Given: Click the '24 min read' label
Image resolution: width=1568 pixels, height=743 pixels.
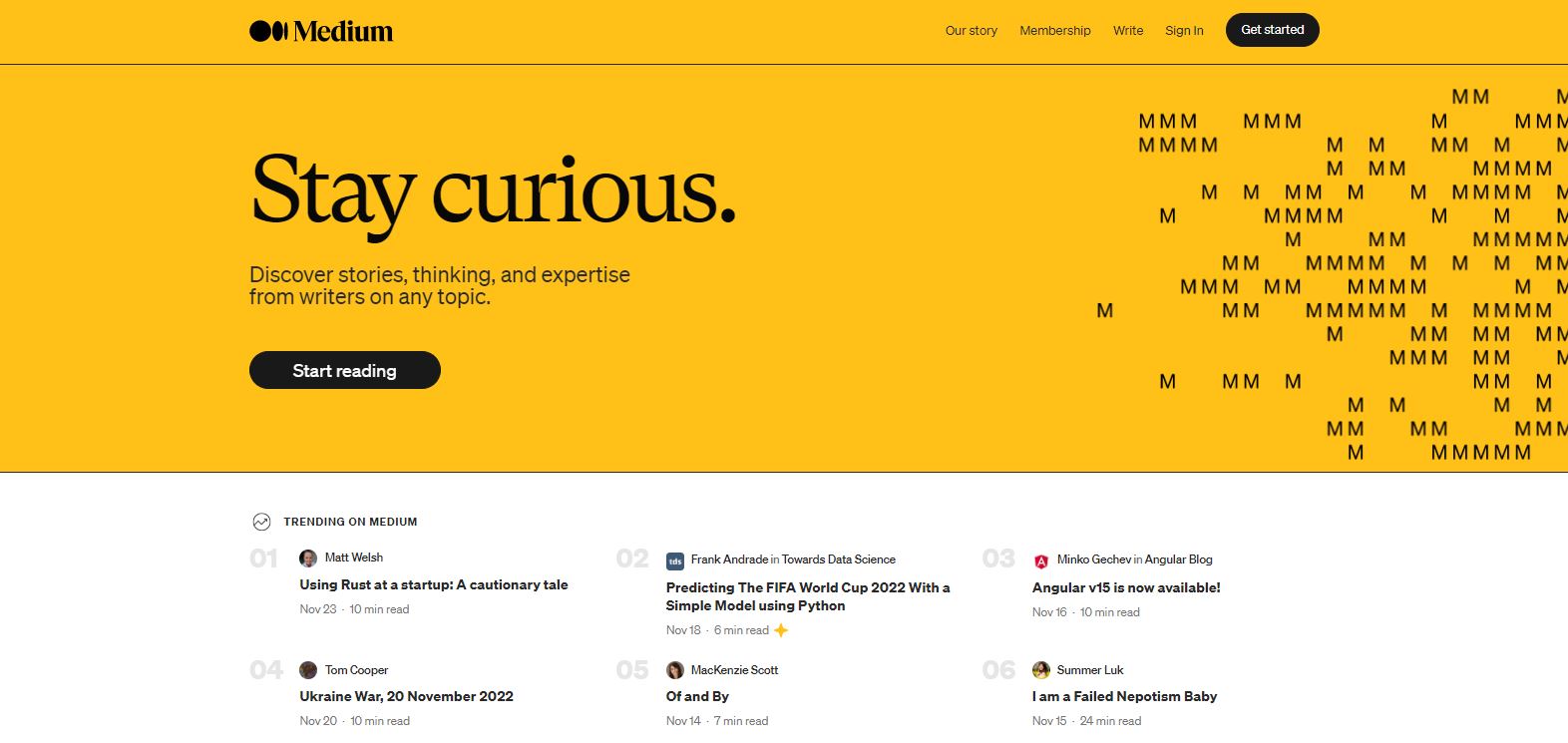Looking at the screenshot, I should pyautogui.click(x=1111, y=721).
